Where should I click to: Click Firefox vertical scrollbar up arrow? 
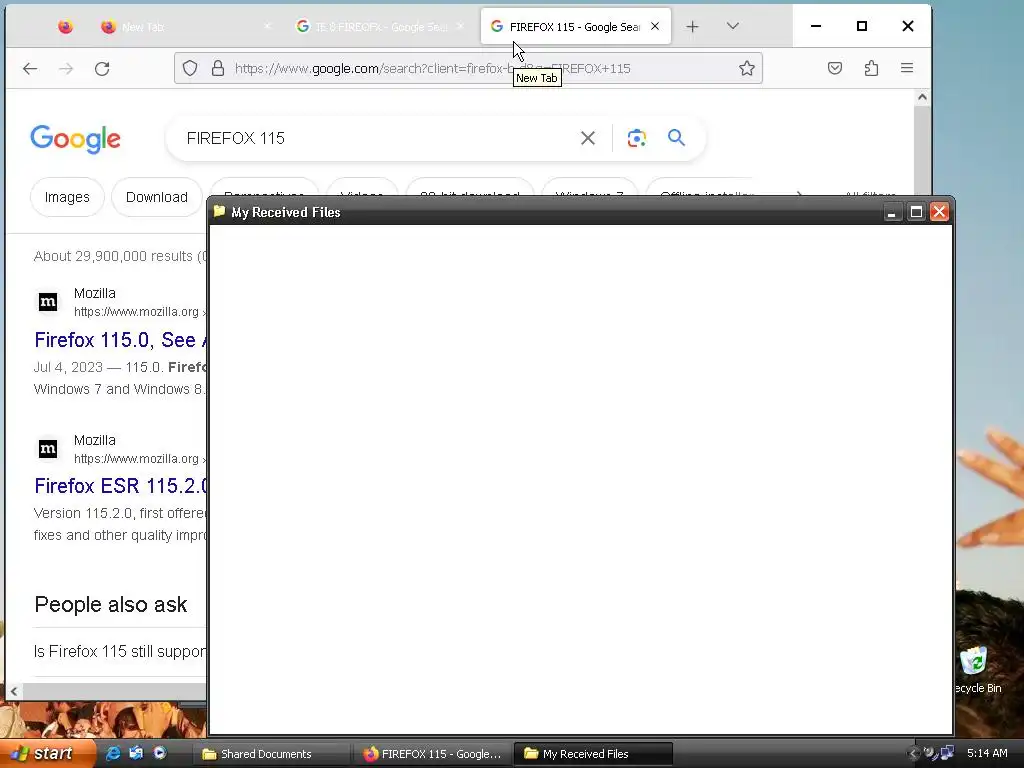click(x=922, y=97)
